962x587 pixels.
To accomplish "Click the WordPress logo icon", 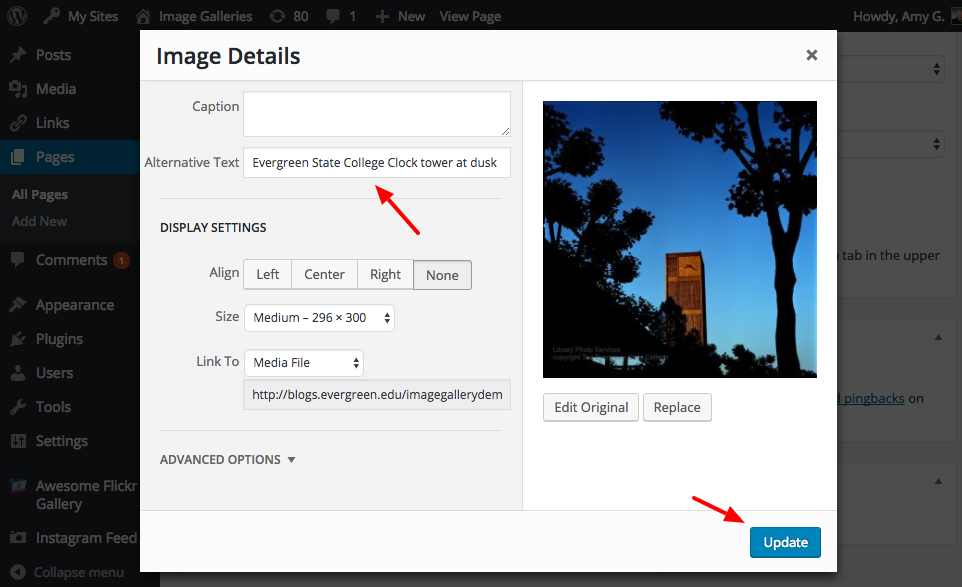I will click(17, 16).
